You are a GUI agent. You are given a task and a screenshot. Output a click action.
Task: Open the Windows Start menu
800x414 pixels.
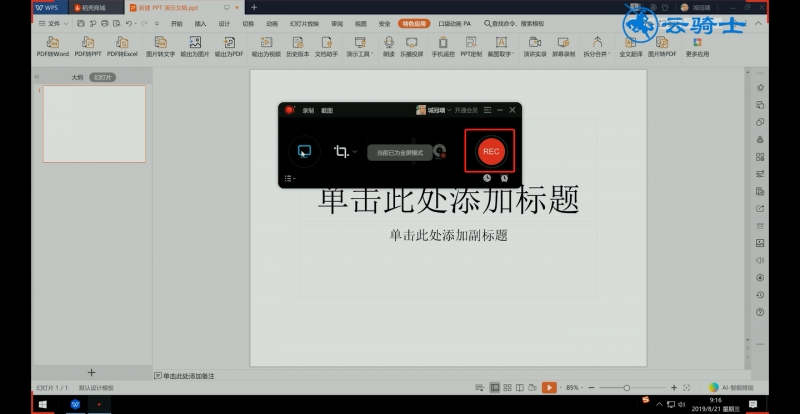coord(43,405)
